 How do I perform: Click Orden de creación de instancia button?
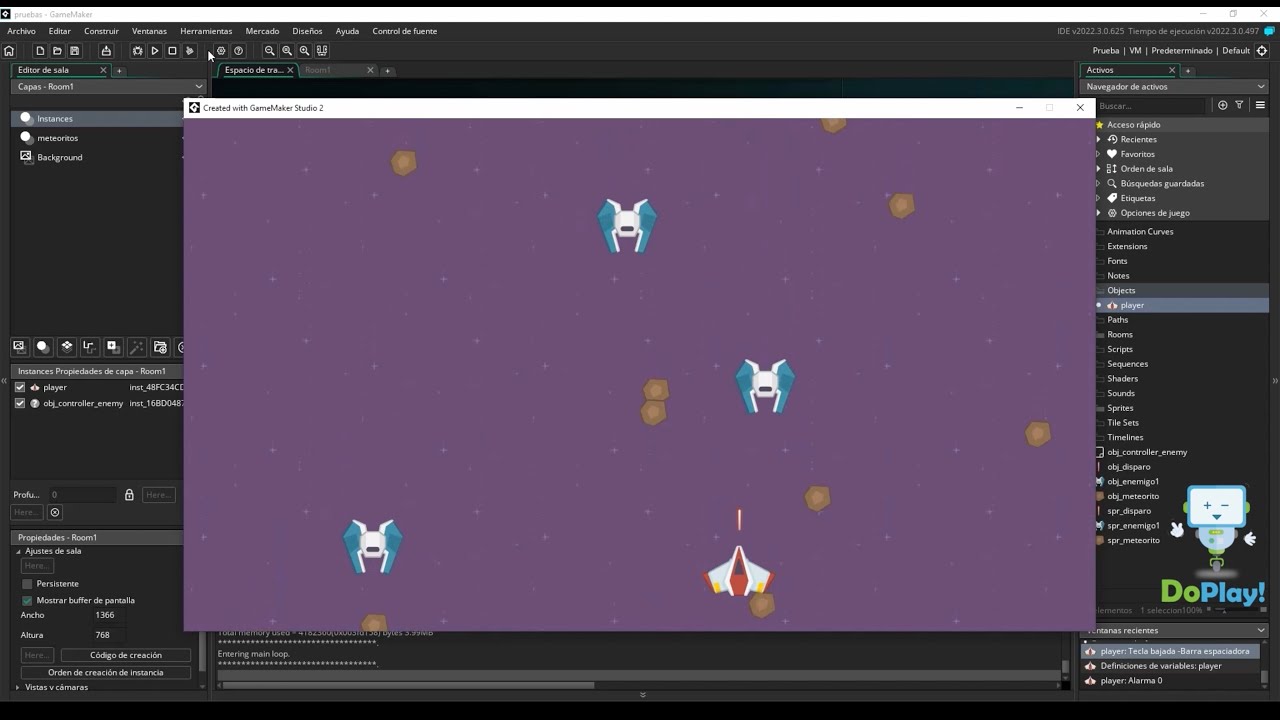click(x=106, y=672)
